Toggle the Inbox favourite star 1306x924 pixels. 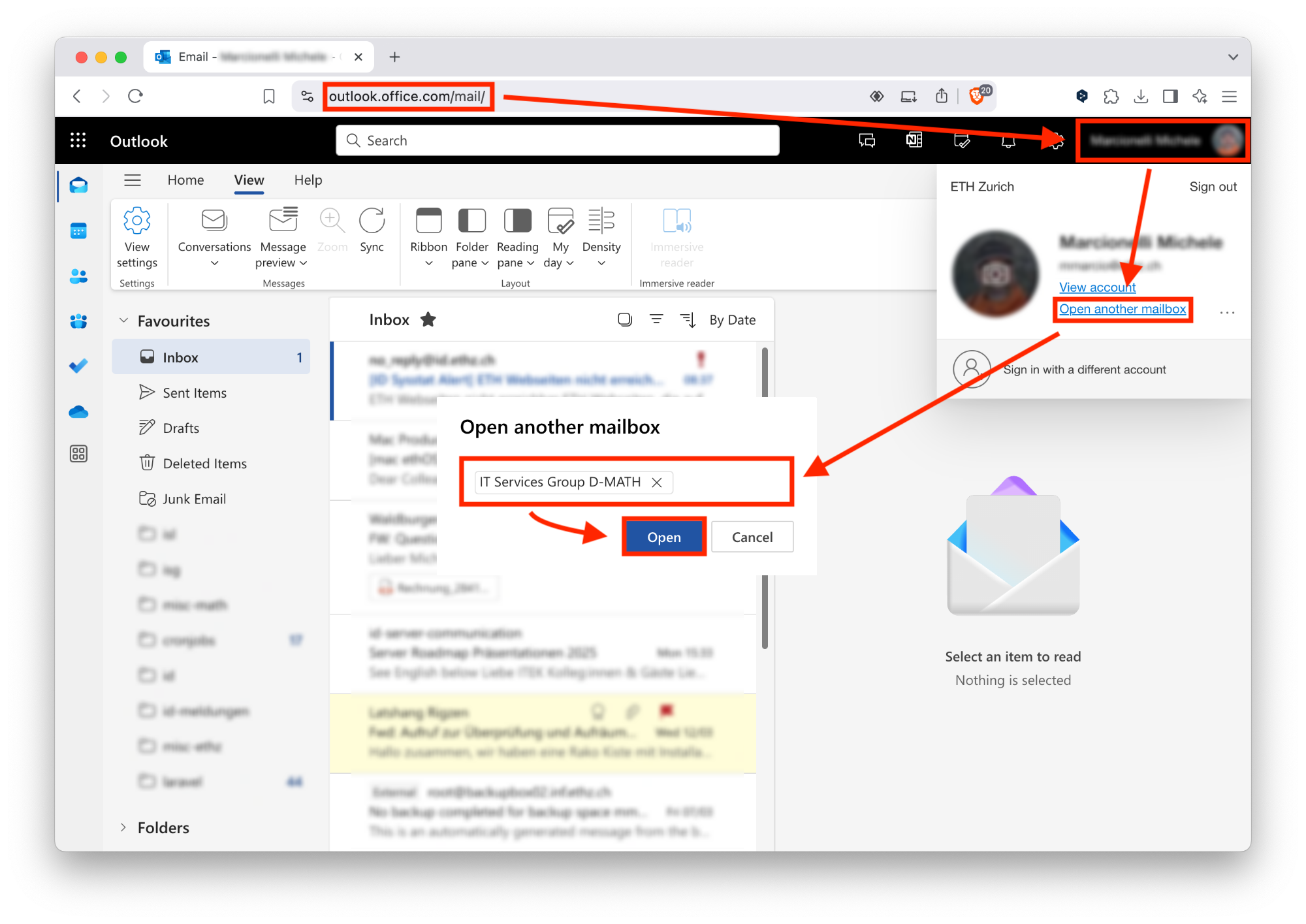pyautogui.click(x=428, y=319)
